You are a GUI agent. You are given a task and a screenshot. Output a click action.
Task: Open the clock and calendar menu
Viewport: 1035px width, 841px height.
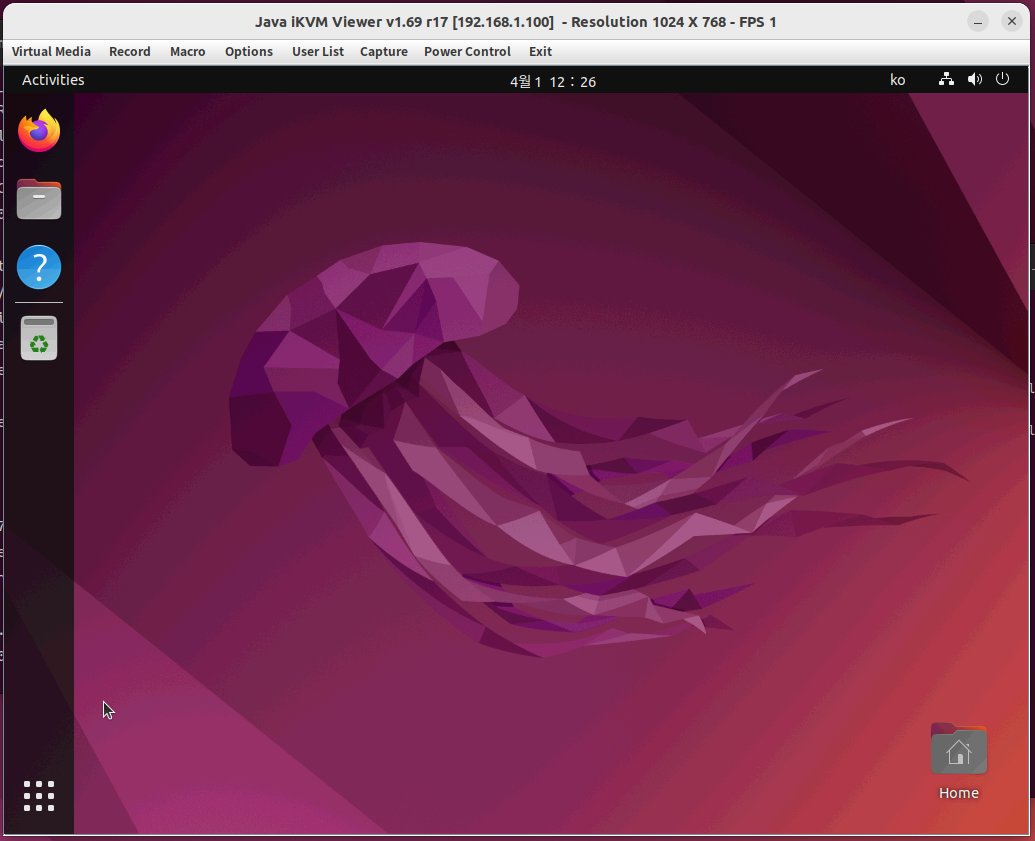552,81
